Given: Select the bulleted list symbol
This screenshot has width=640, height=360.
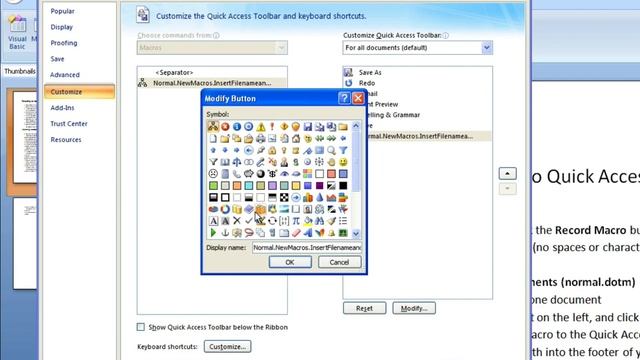Looking at the screenshot, I should 343,221.
